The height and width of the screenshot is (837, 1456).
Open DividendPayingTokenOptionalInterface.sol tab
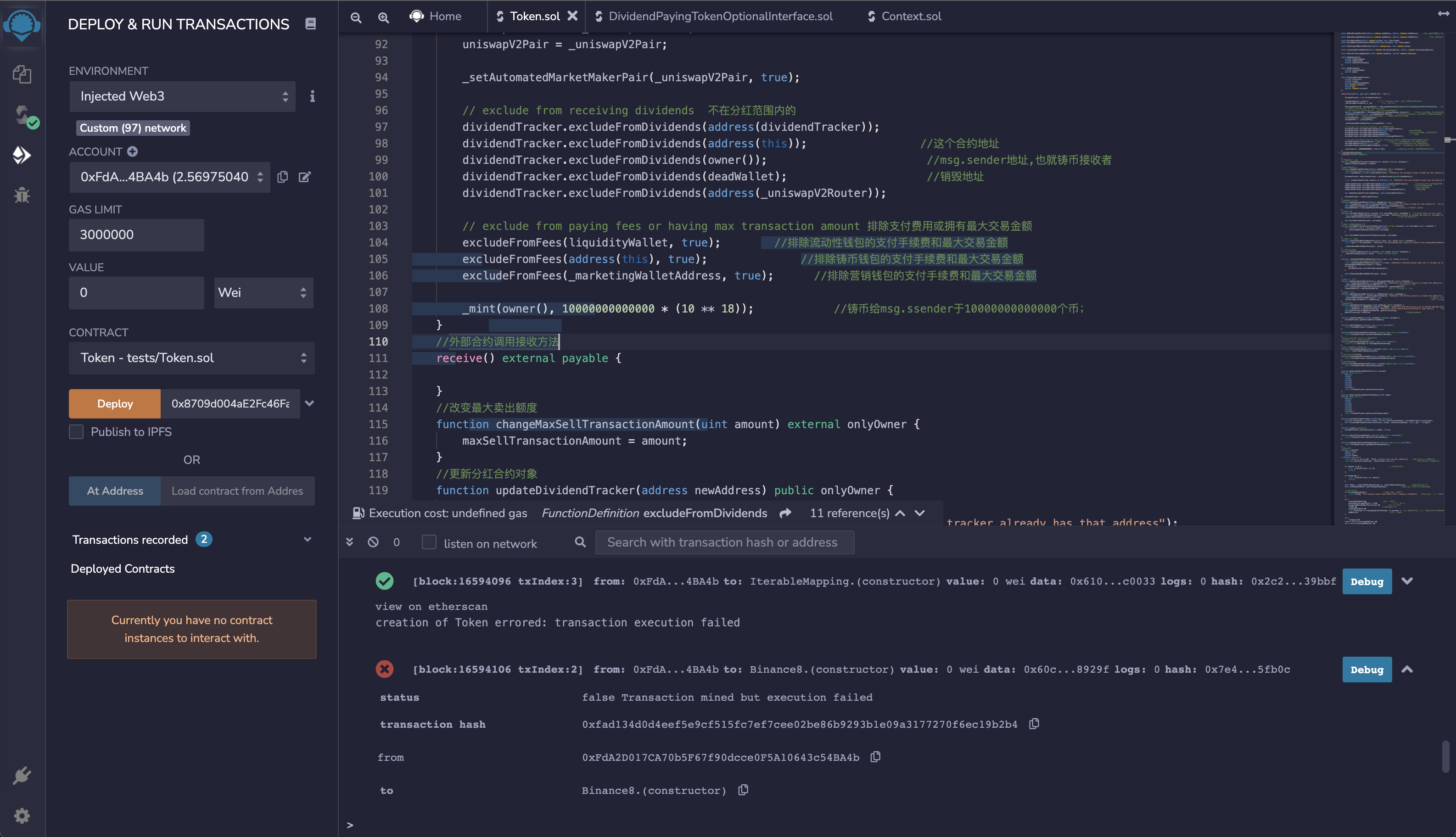pyautogui.click(x=714, y=16)
